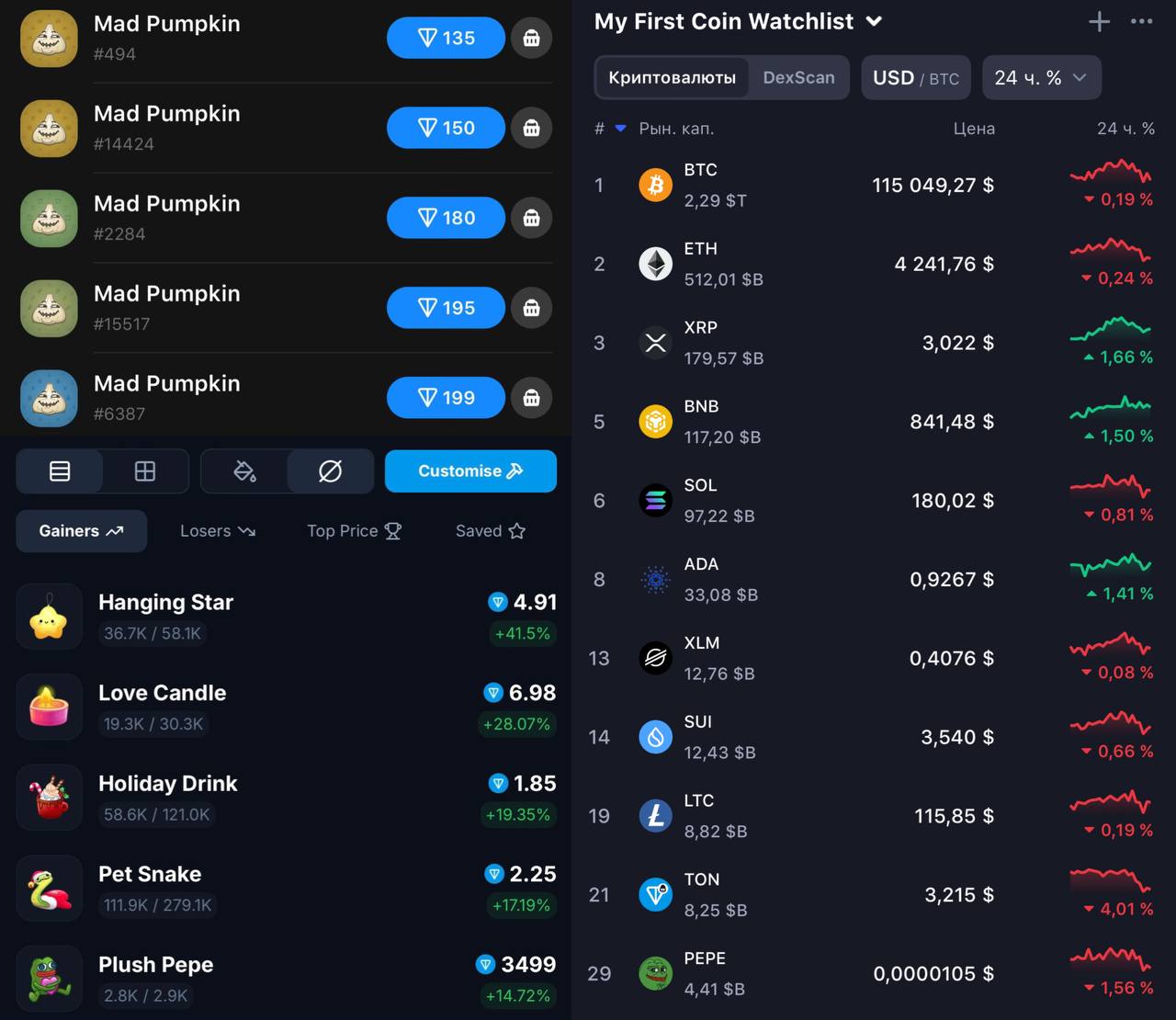The width and height of the screenshot is (1176, 1020).
Task: Add Mad Pumpkin #2284 to basket
Action: coord(531,219)
